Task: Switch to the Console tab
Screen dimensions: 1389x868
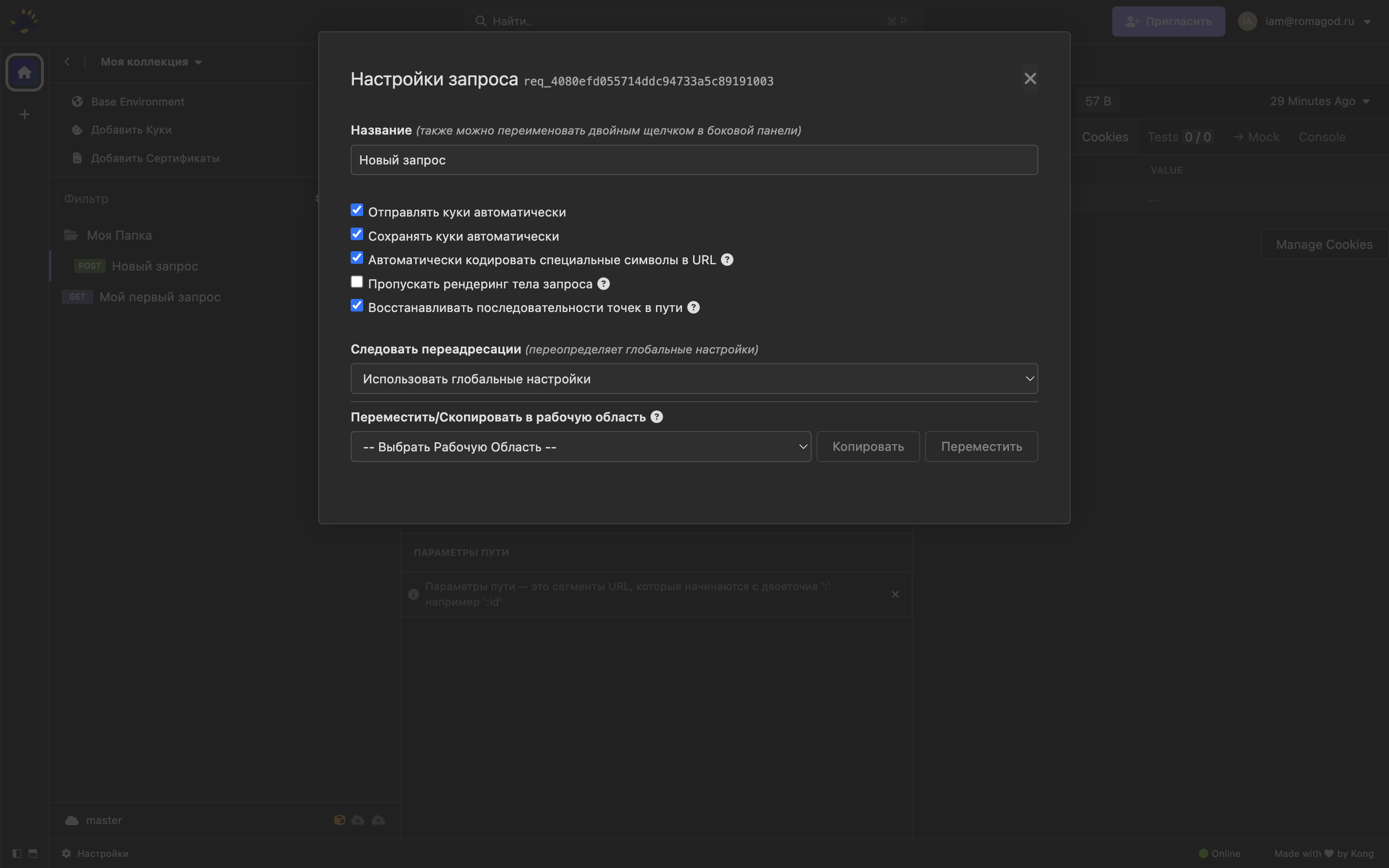Action: coord(1321,136)
